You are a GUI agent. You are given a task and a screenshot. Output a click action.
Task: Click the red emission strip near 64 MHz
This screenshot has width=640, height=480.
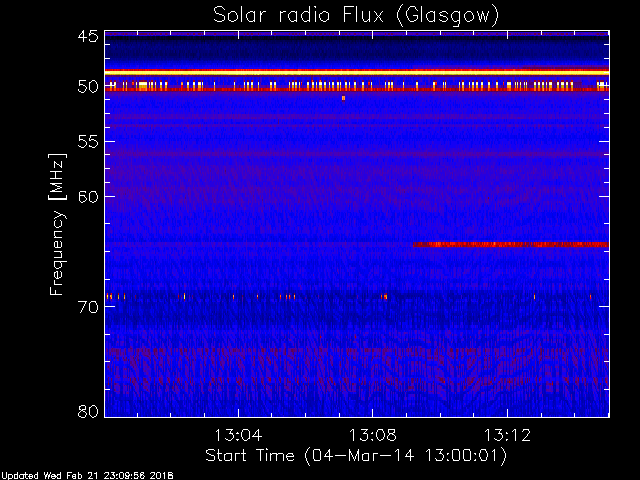pos(511,244)
